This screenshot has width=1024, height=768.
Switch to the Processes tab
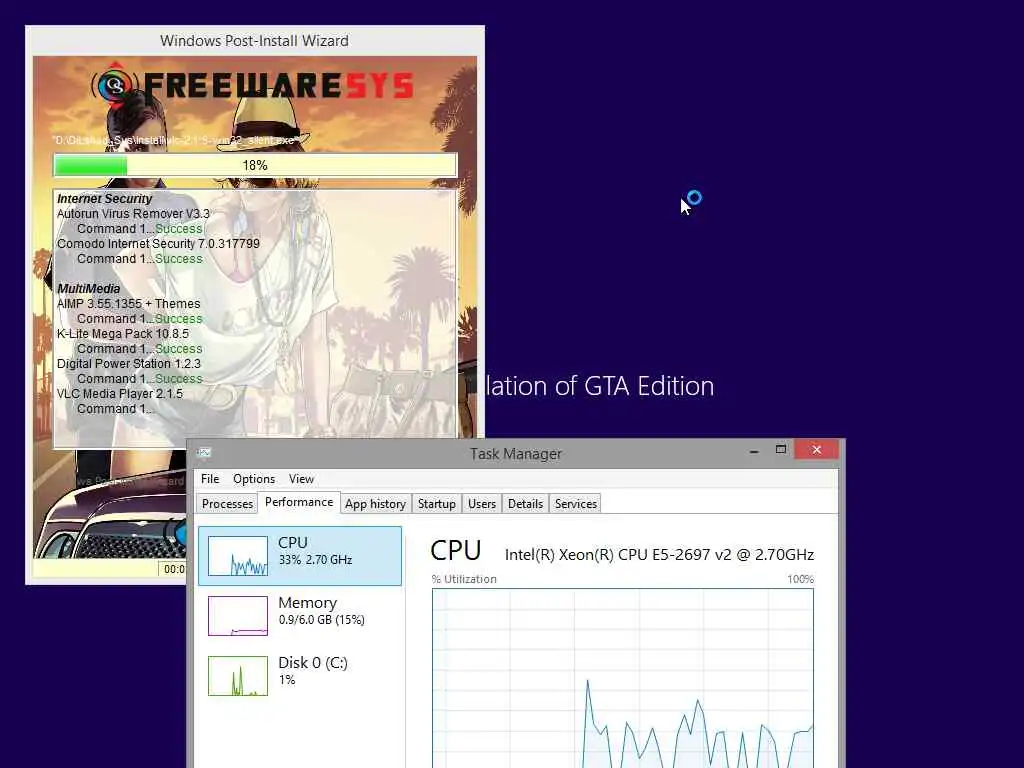click(227, 504)
